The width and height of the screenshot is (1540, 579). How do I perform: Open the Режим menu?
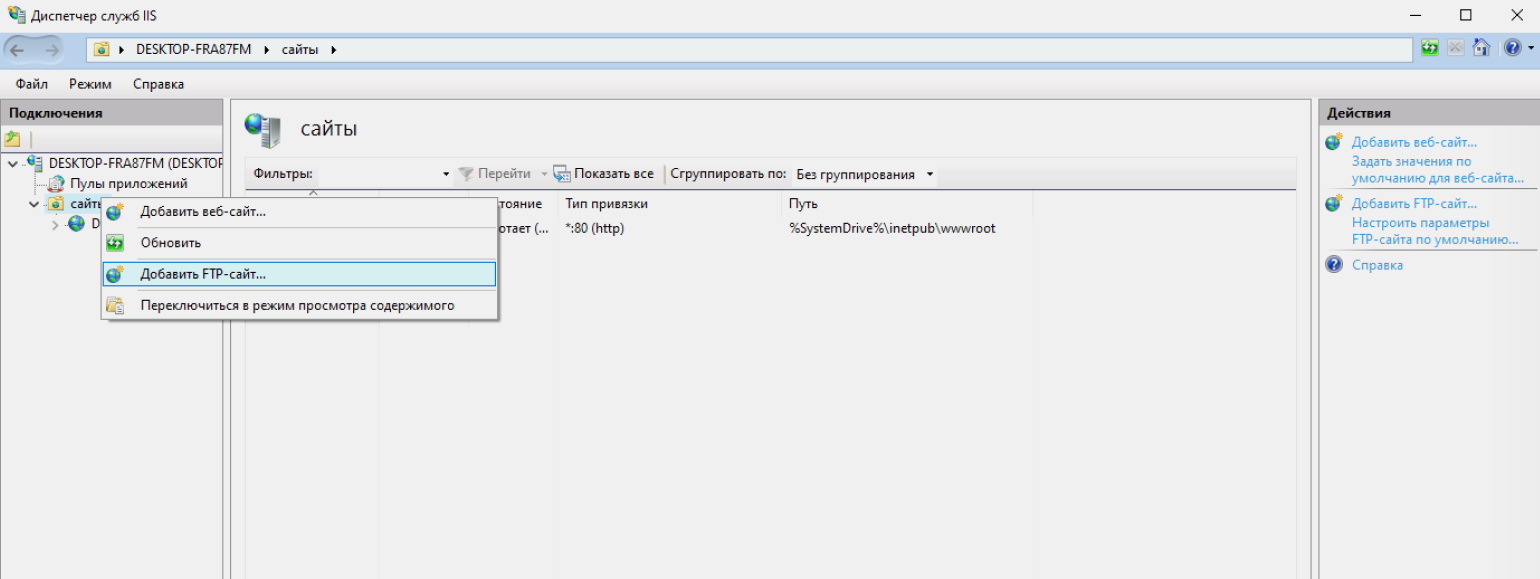(90, 84)
